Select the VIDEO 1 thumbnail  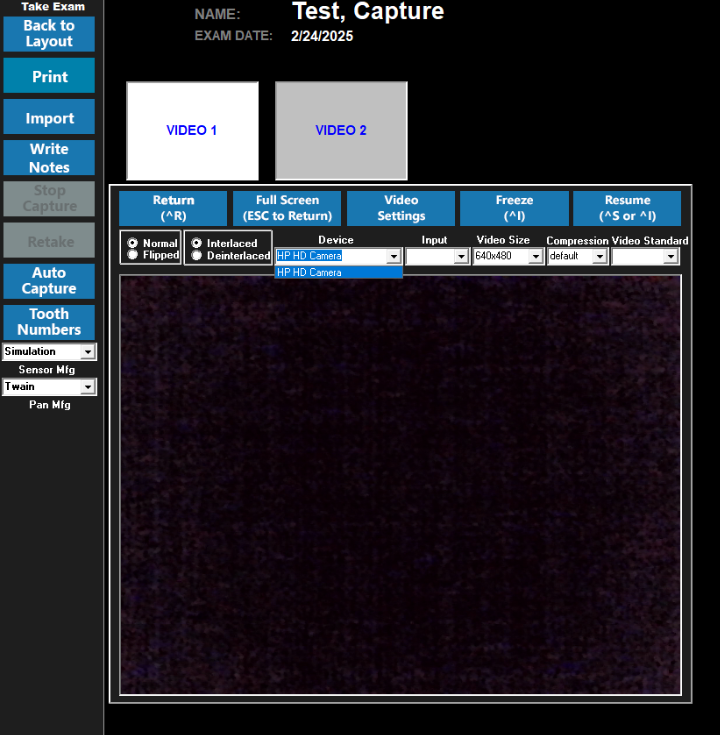pos(192,131)
